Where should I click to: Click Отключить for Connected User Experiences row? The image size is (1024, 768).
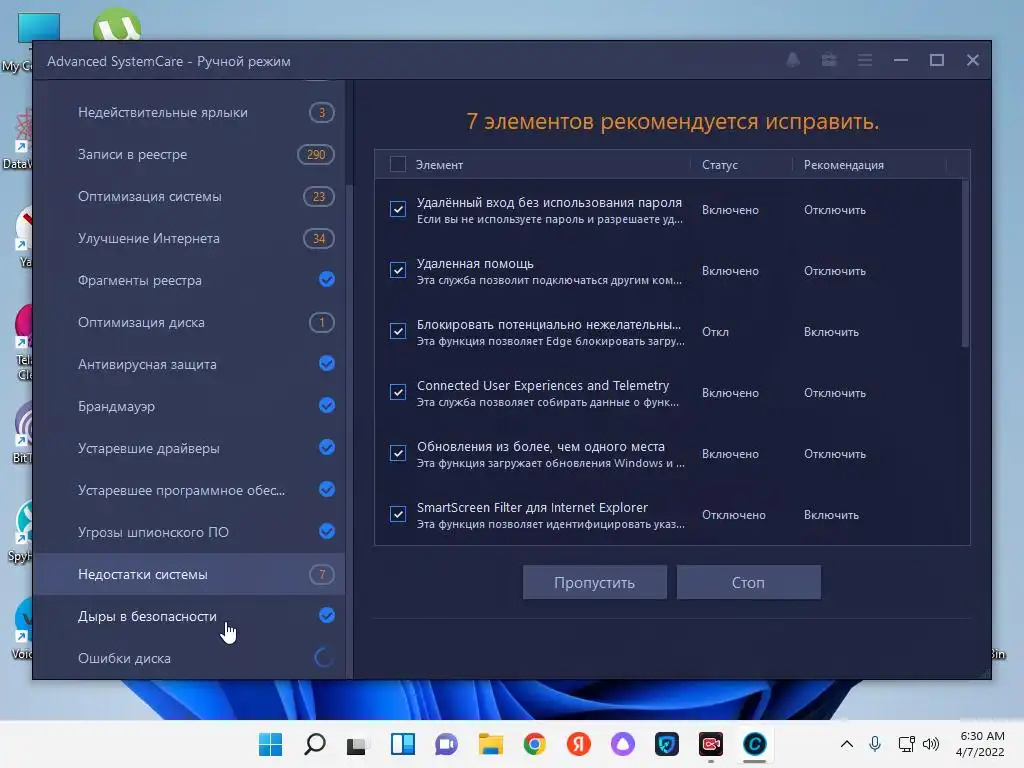[835, 392]
